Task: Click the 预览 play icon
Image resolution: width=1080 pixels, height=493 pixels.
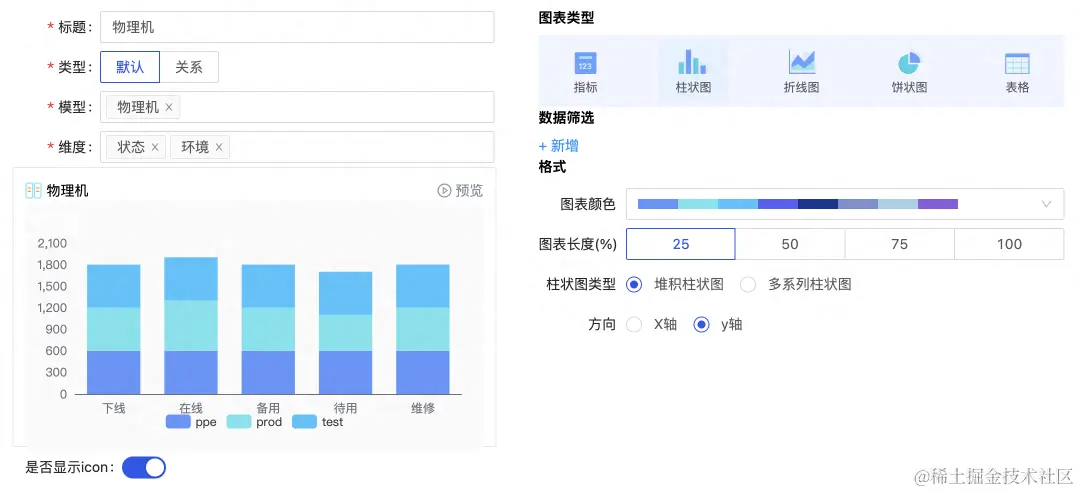Action: (x=444, y=191)
